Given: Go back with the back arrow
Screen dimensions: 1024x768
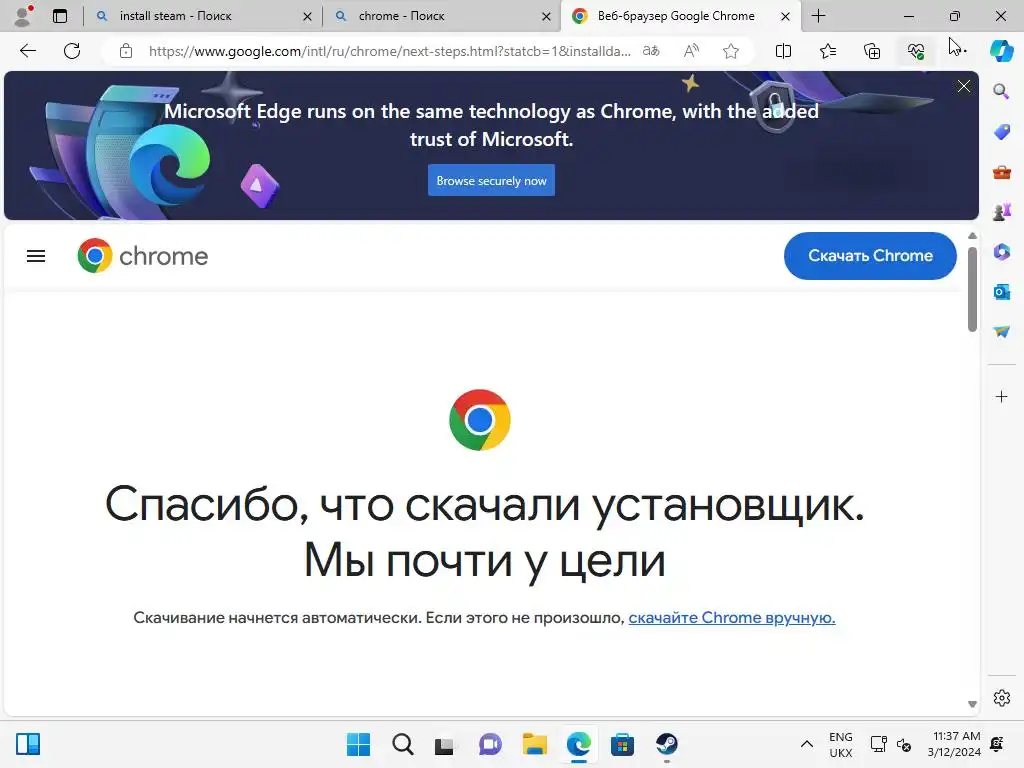Looking at the screenshot, I should coord(27,51).
